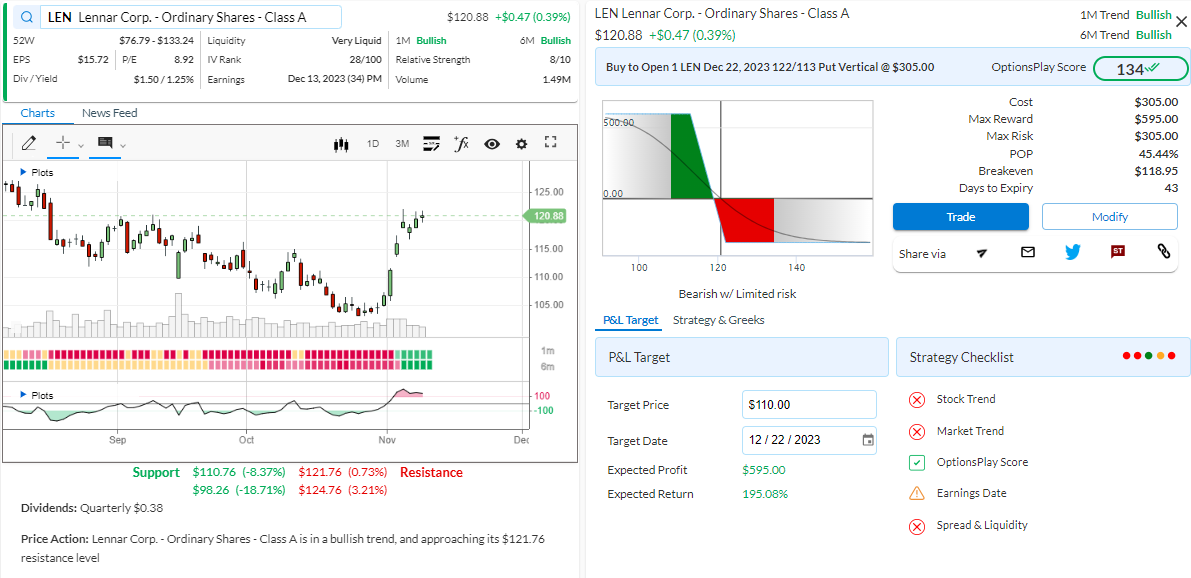Click the Dividends Quarterly $0.38 text

92,508
